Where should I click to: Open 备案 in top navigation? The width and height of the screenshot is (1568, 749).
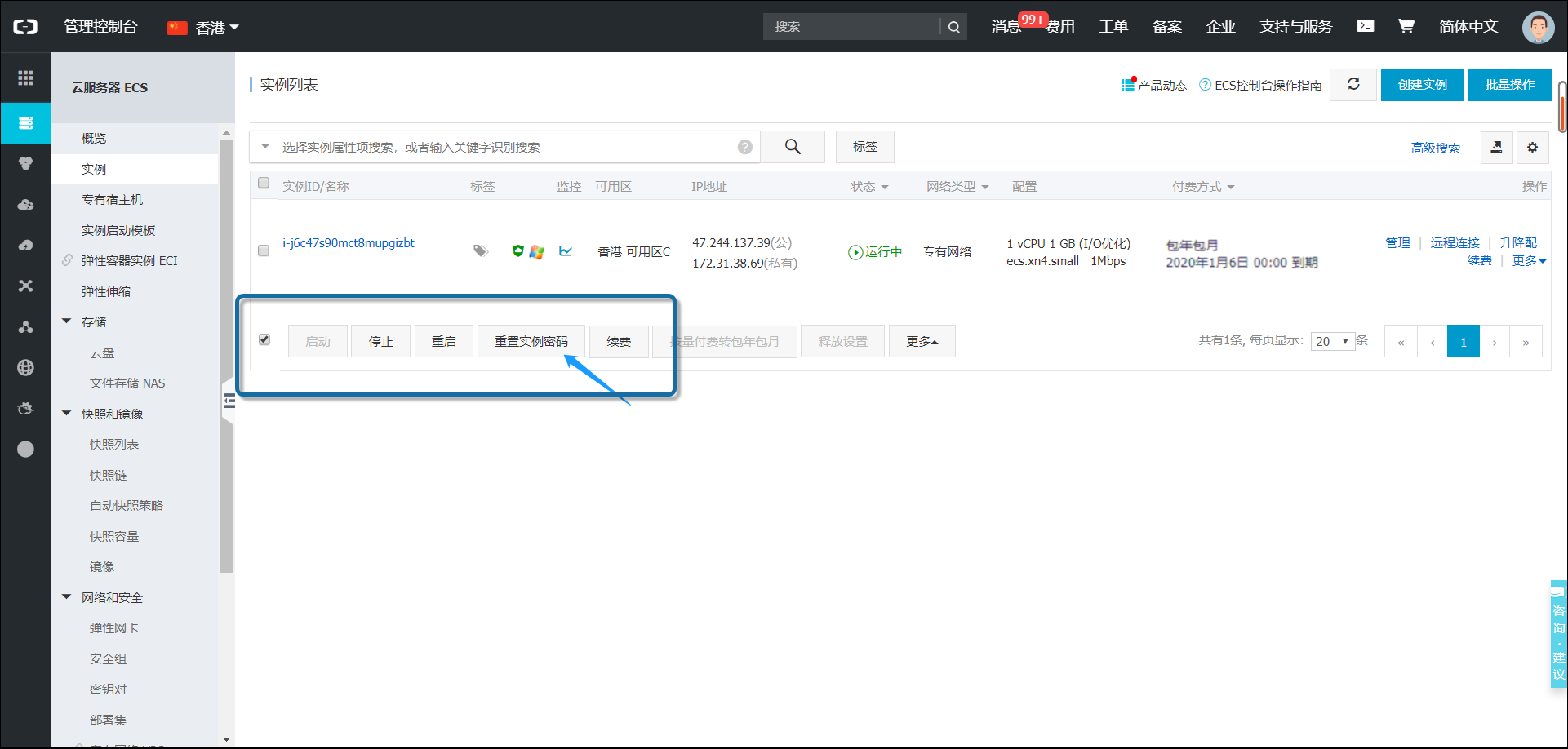1167,27
